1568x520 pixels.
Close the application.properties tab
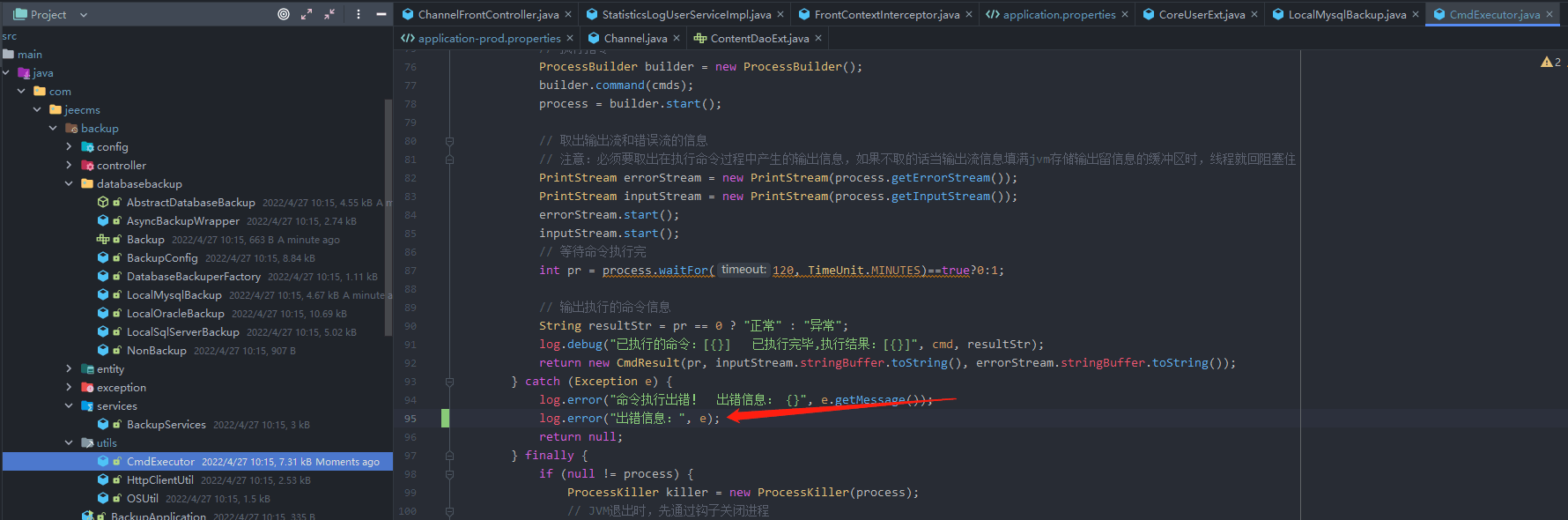click(1125, 14)
